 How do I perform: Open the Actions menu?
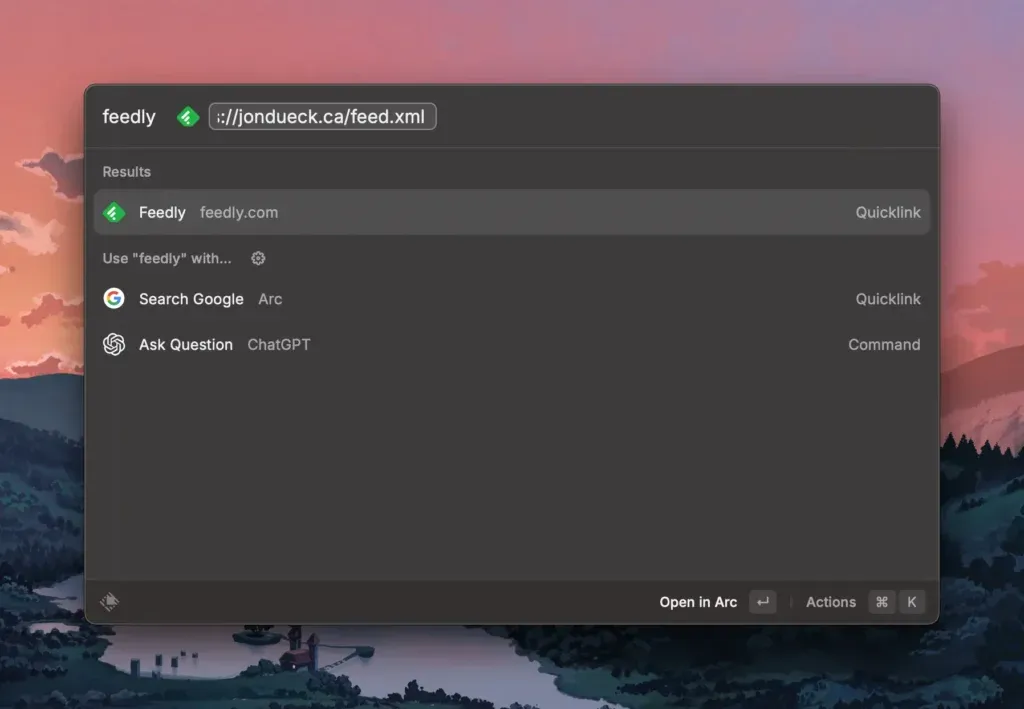tap(831, 602)
